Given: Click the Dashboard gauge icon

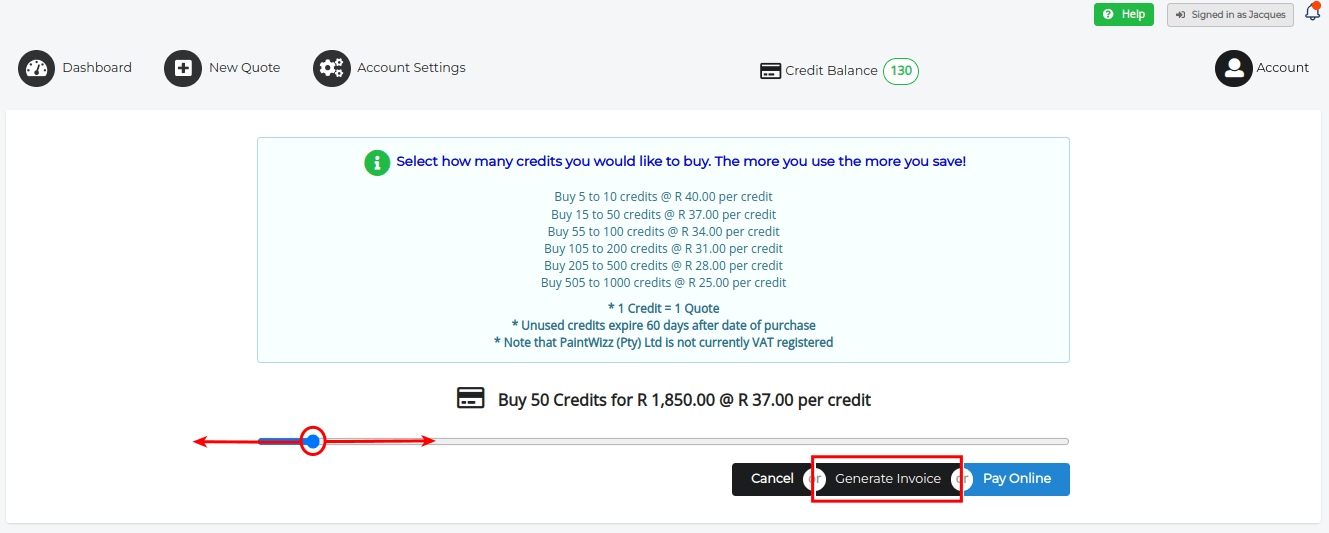Looking at the screenshot, I should [x=36, y=68].
